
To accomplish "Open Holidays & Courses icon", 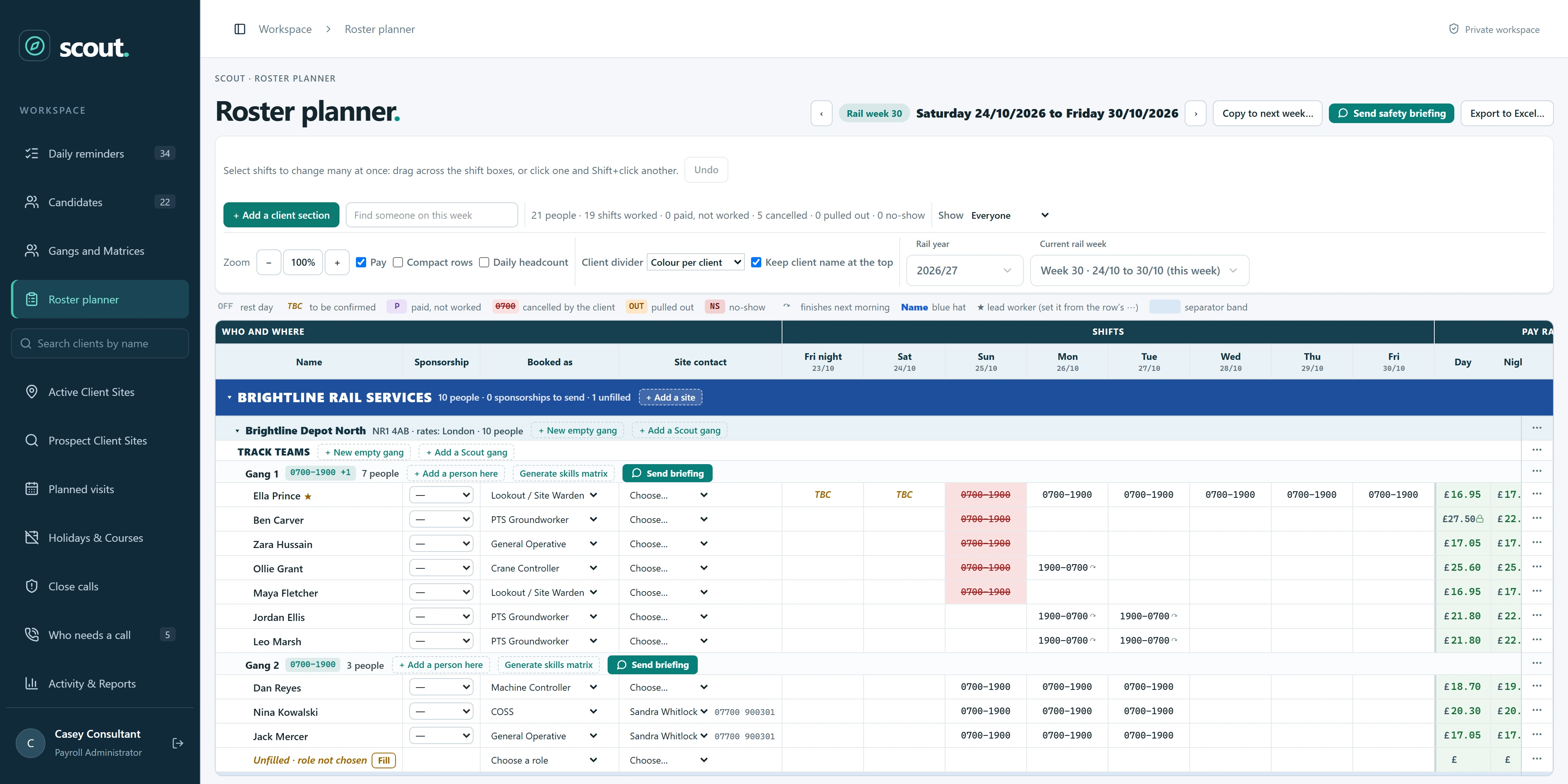I will point(32,538).
